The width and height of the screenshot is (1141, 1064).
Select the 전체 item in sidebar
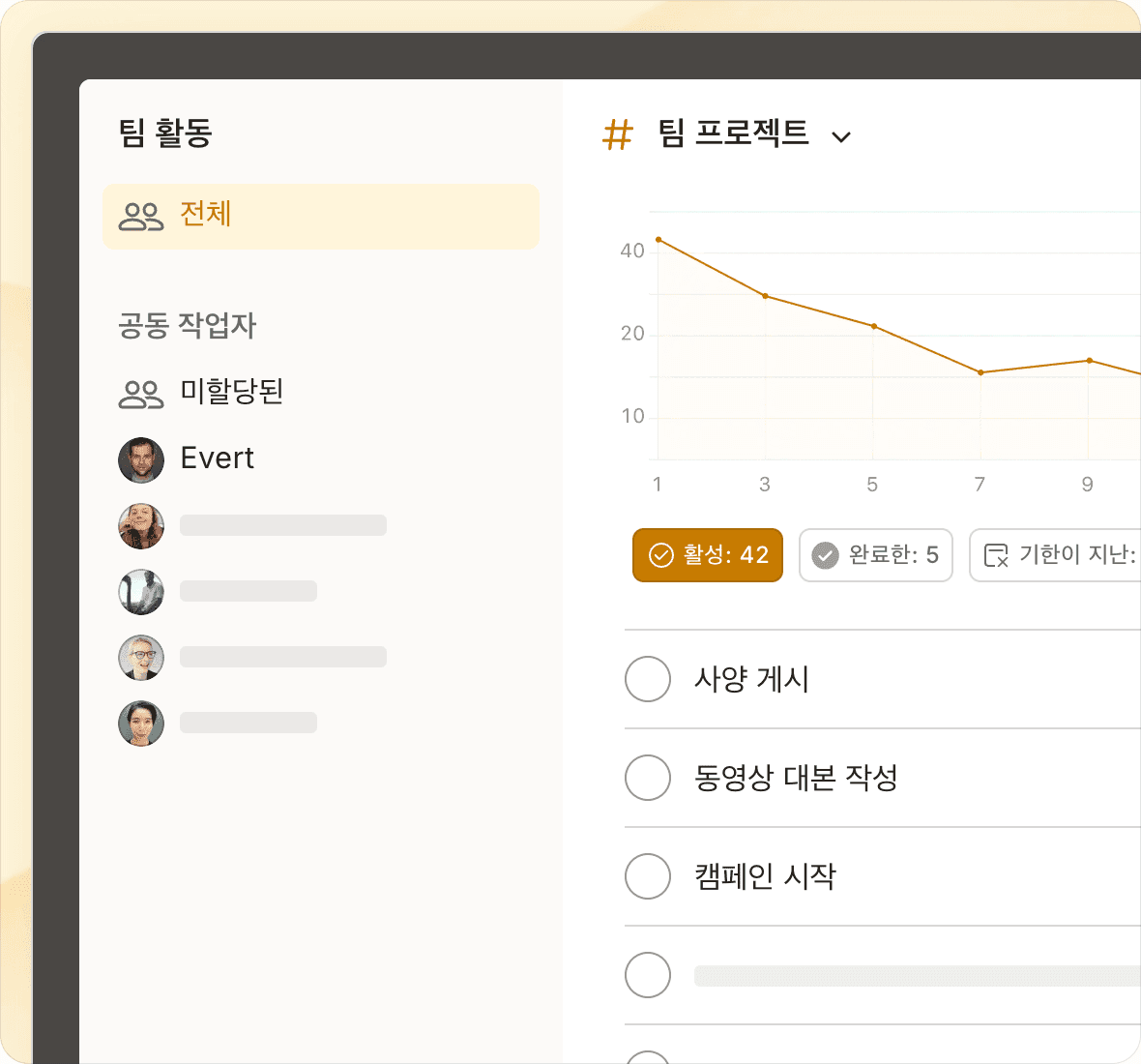point(320,216)
